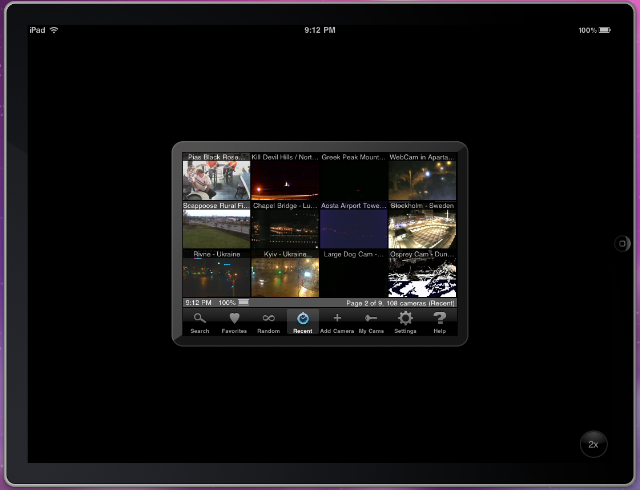Tap the iPad home button on bezel

click(622, 244)
